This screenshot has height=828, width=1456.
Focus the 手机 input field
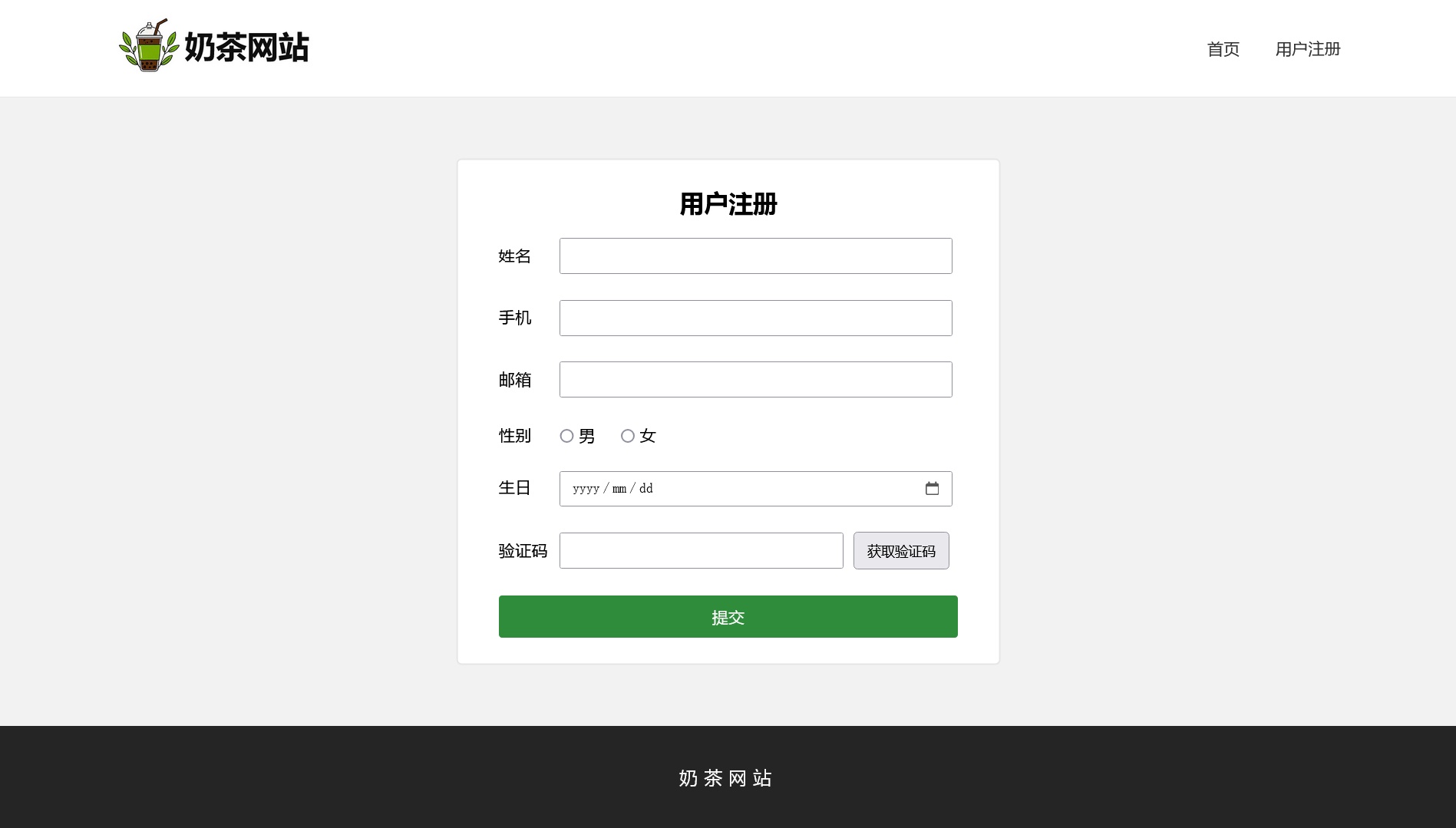755,318
